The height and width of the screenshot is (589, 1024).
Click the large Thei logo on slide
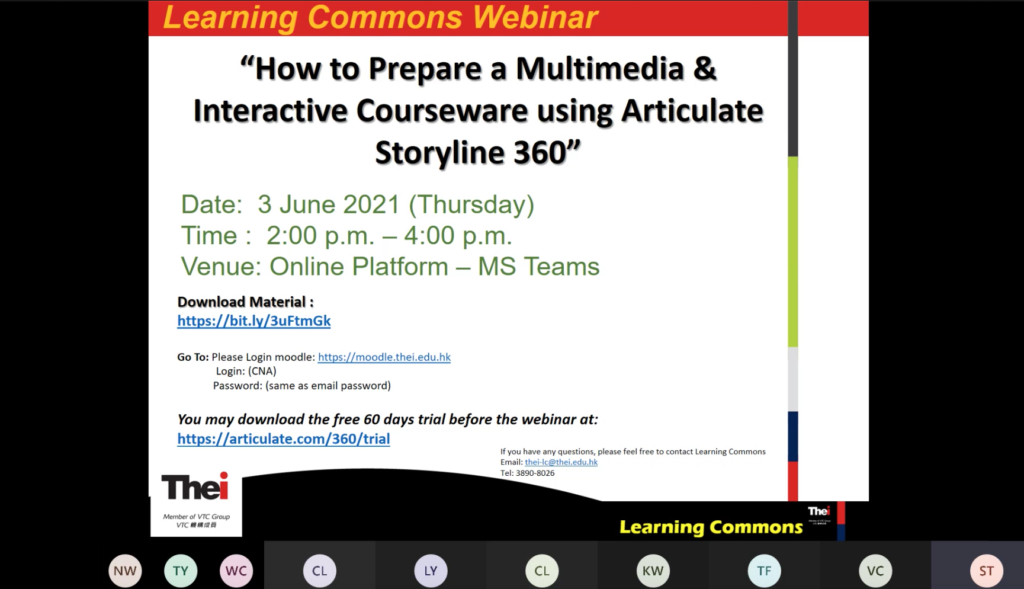(x=195, y=488)
